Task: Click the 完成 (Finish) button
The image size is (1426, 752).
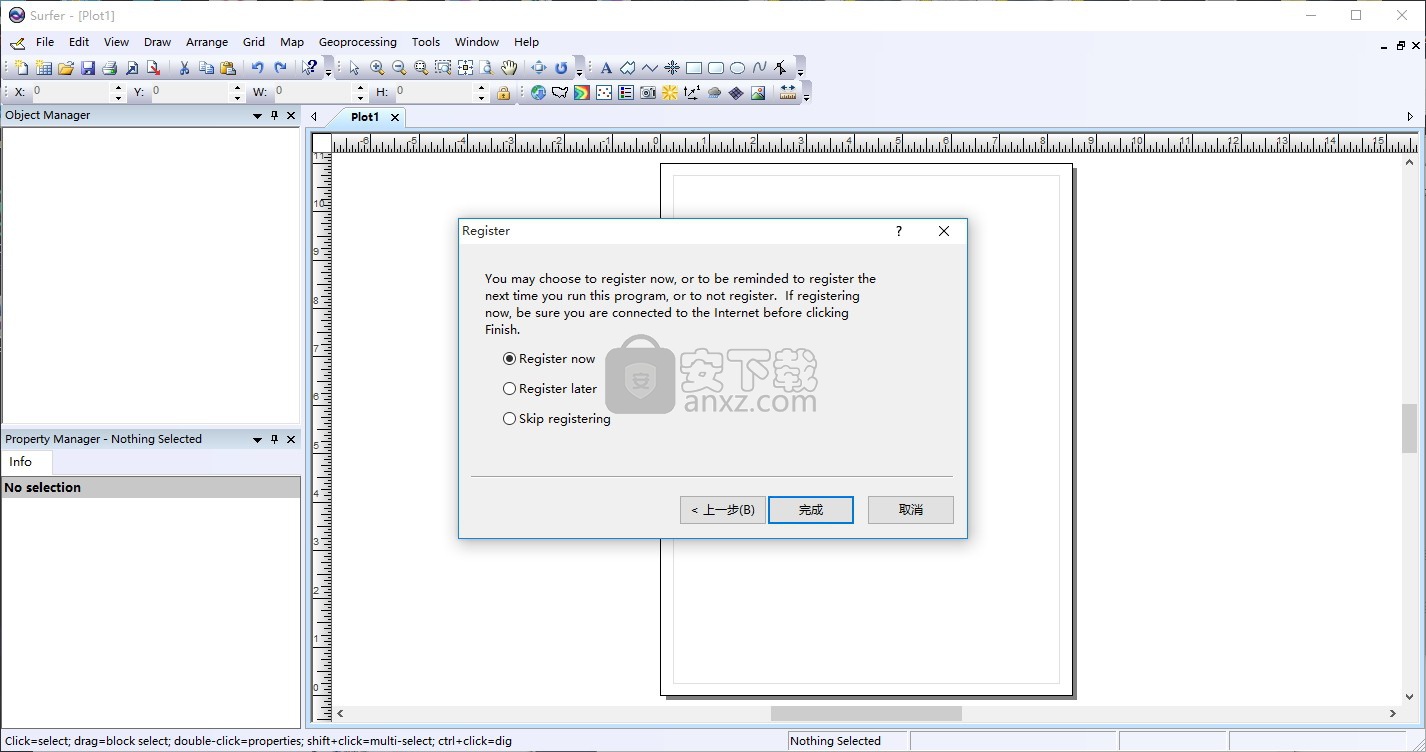Action: click(x=811, y=510)
